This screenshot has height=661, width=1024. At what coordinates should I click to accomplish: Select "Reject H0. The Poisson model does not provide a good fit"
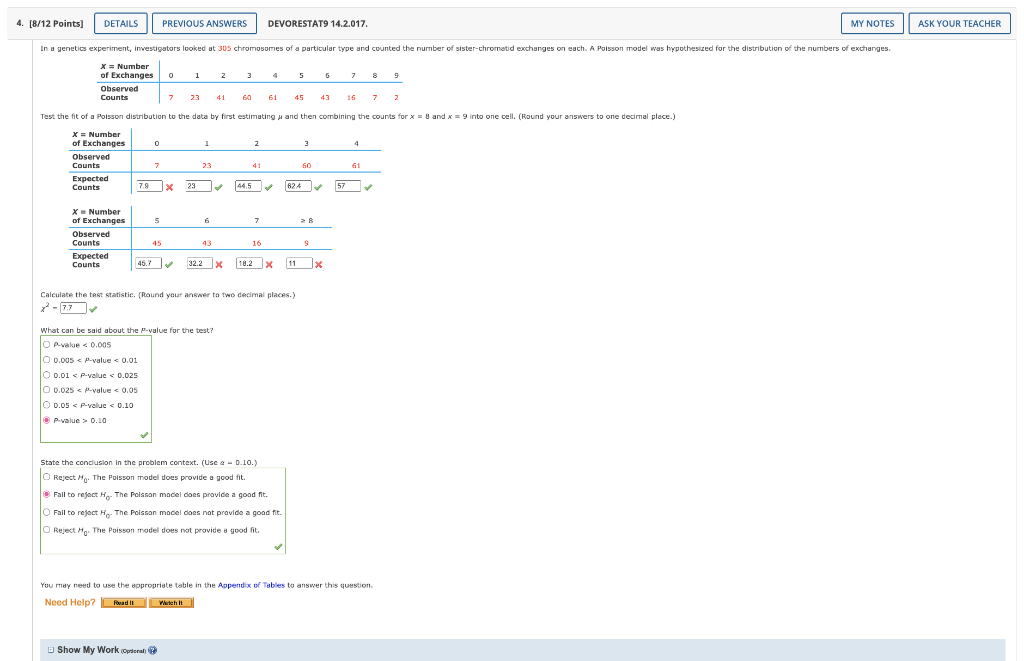click(44, 529)
